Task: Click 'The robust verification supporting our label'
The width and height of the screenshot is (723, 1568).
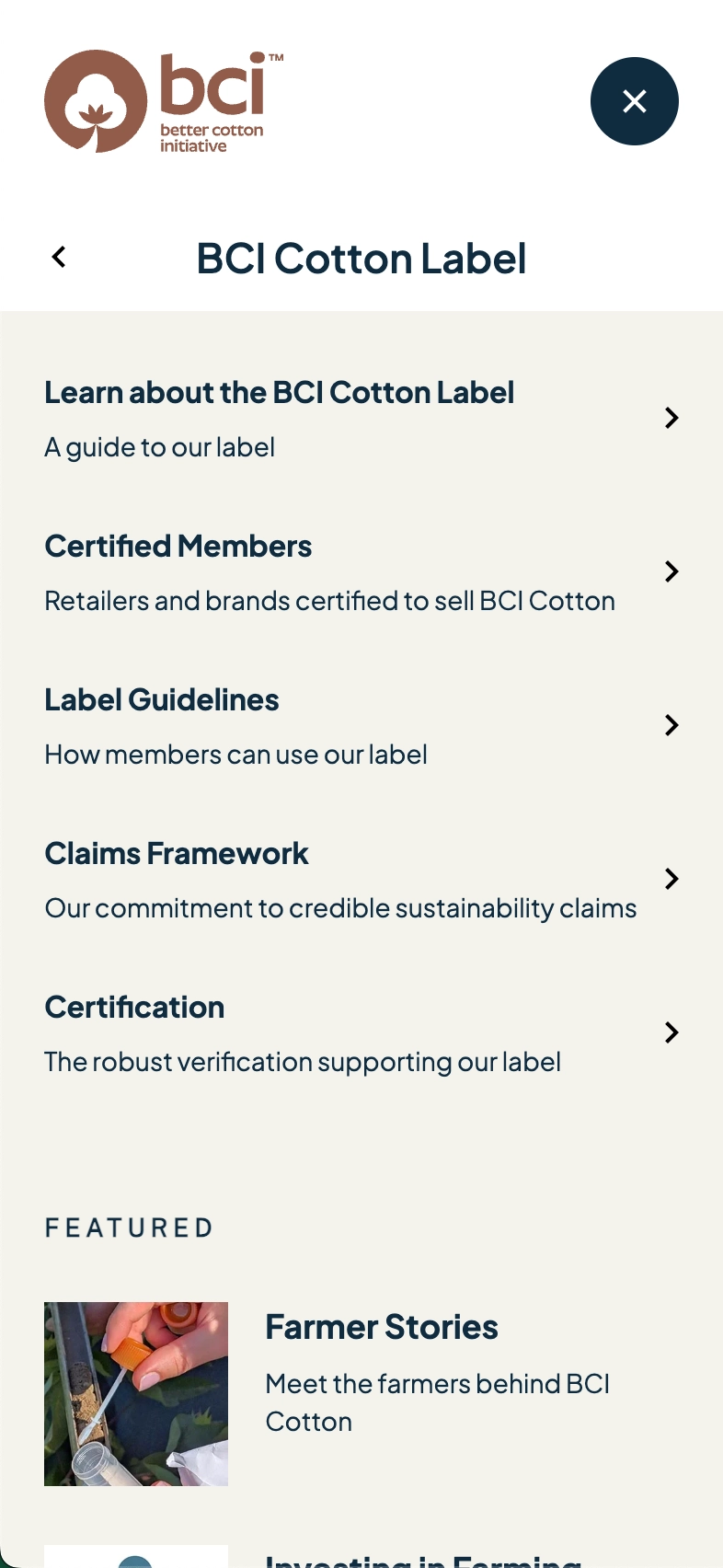Action: click(x=303, y=1062)
